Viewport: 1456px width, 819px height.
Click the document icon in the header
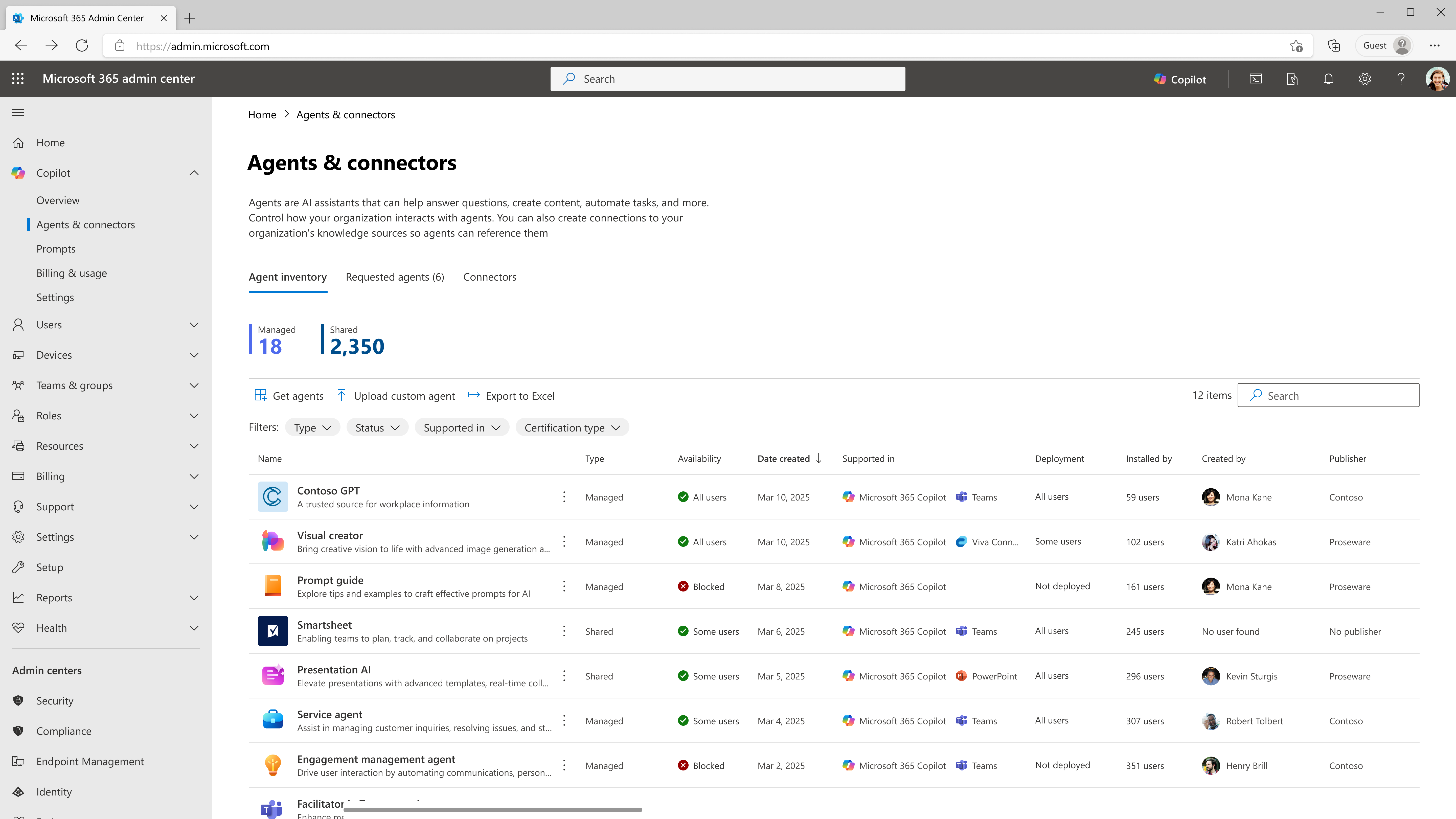point(1292,79)
